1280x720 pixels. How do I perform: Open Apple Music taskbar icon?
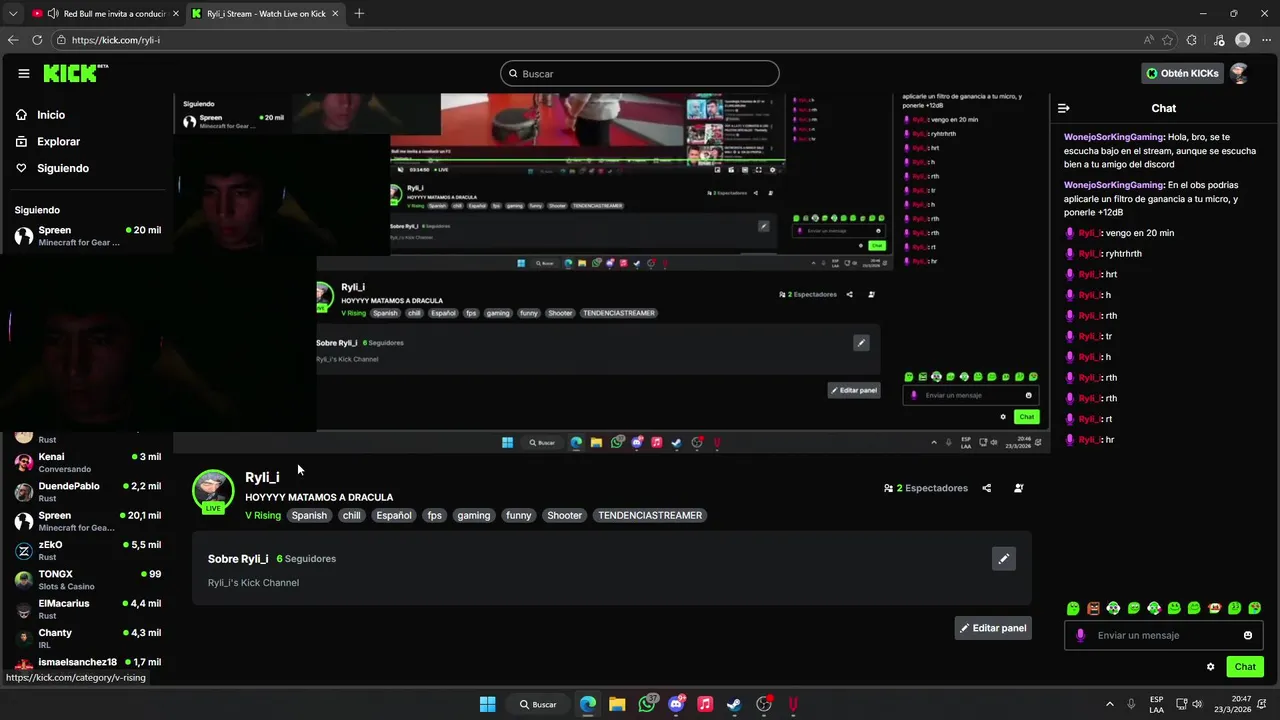pyautogui.click(x=705, y=704)
